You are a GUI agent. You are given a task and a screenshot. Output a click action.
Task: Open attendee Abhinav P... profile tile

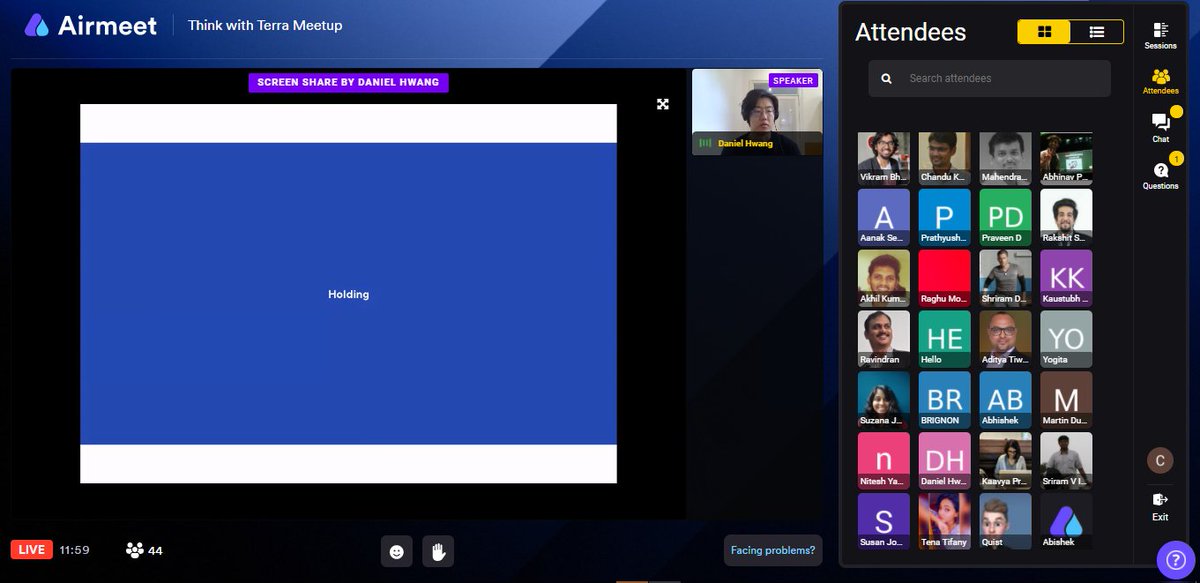click(x=1066, y=158)
